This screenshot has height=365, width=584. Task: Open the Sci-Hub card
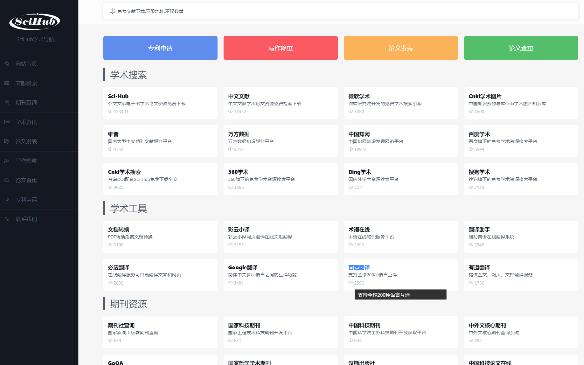tap(160, 103)
